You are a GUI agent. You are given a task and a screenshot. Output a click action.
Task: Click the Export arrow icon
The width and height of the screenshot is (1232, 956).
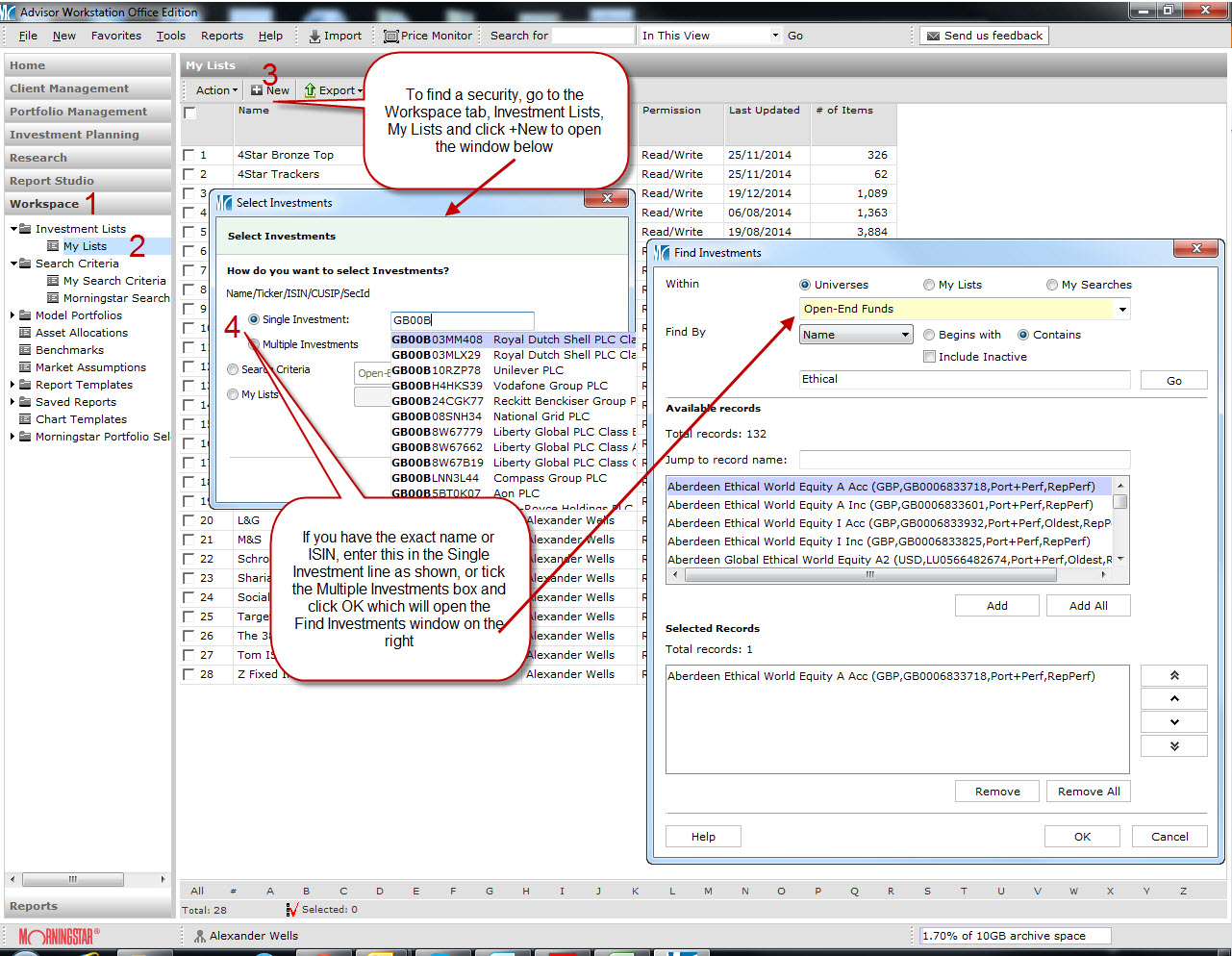coord(311,90)
